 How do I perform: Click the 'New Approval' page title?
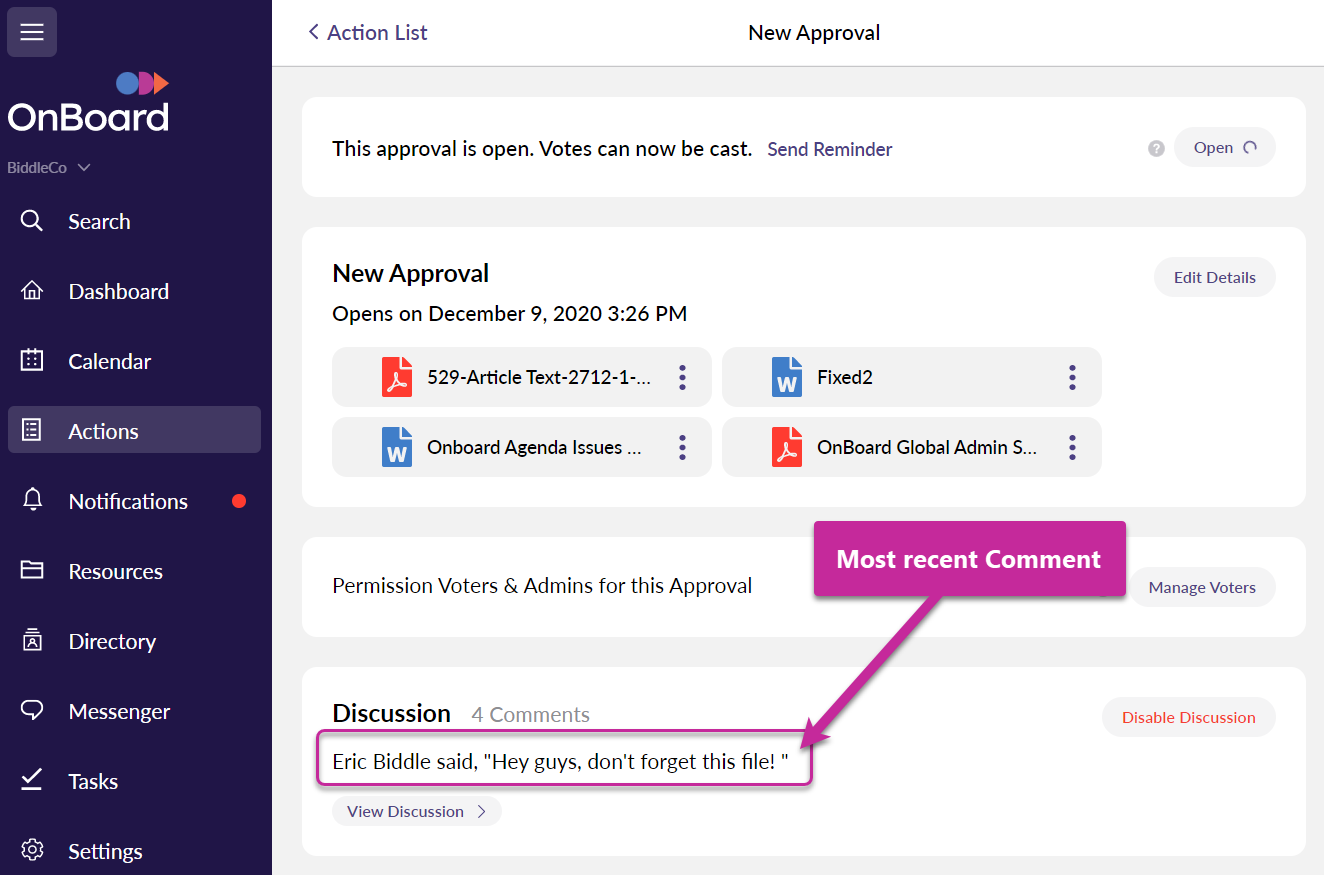click(814, 32)
